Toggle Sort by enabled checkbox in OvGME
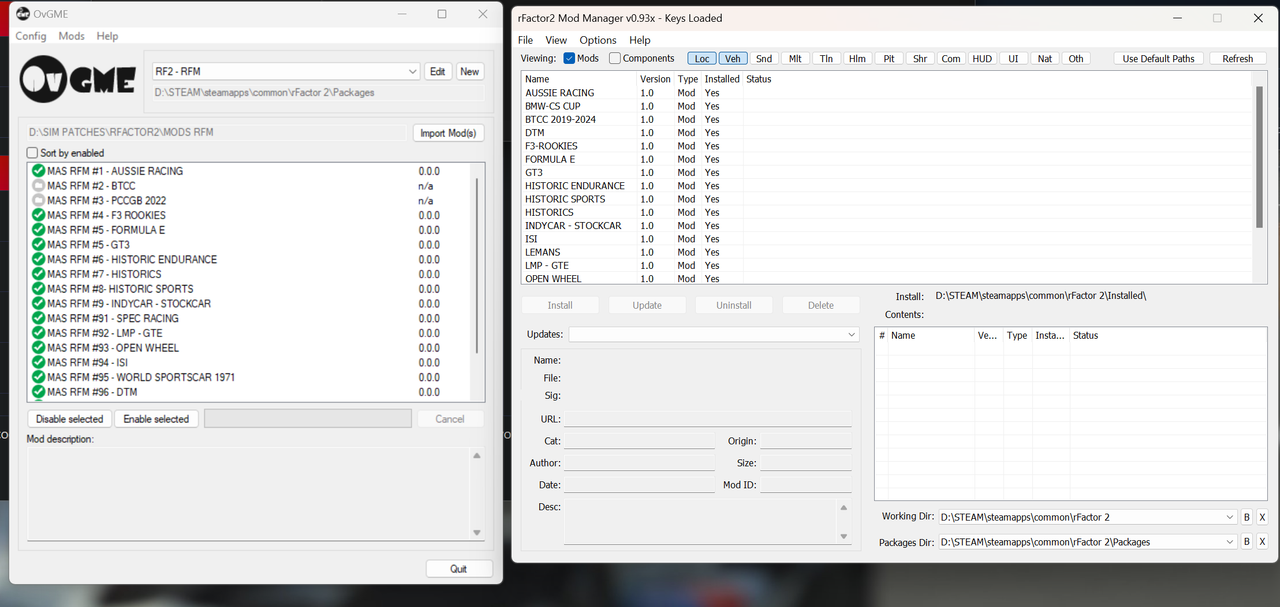 pyautogui.click(x=33, y=153)
